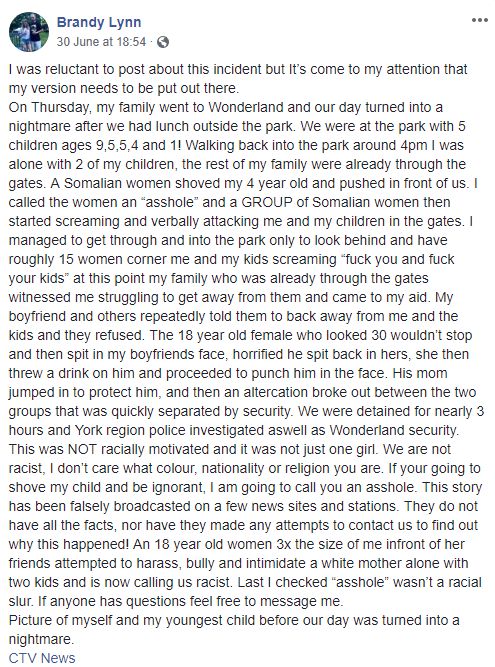Screen dimensions: 495x667
Task: Click the capitalized word "GROUP" in the post
Action: pyautogui.click(x=267, y=202)
